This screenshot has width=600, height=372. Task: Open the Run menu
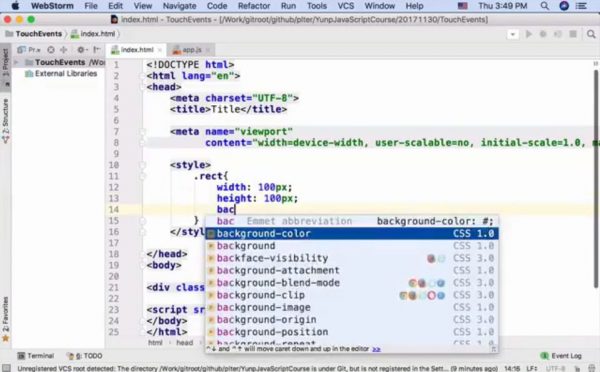[288, 6]
